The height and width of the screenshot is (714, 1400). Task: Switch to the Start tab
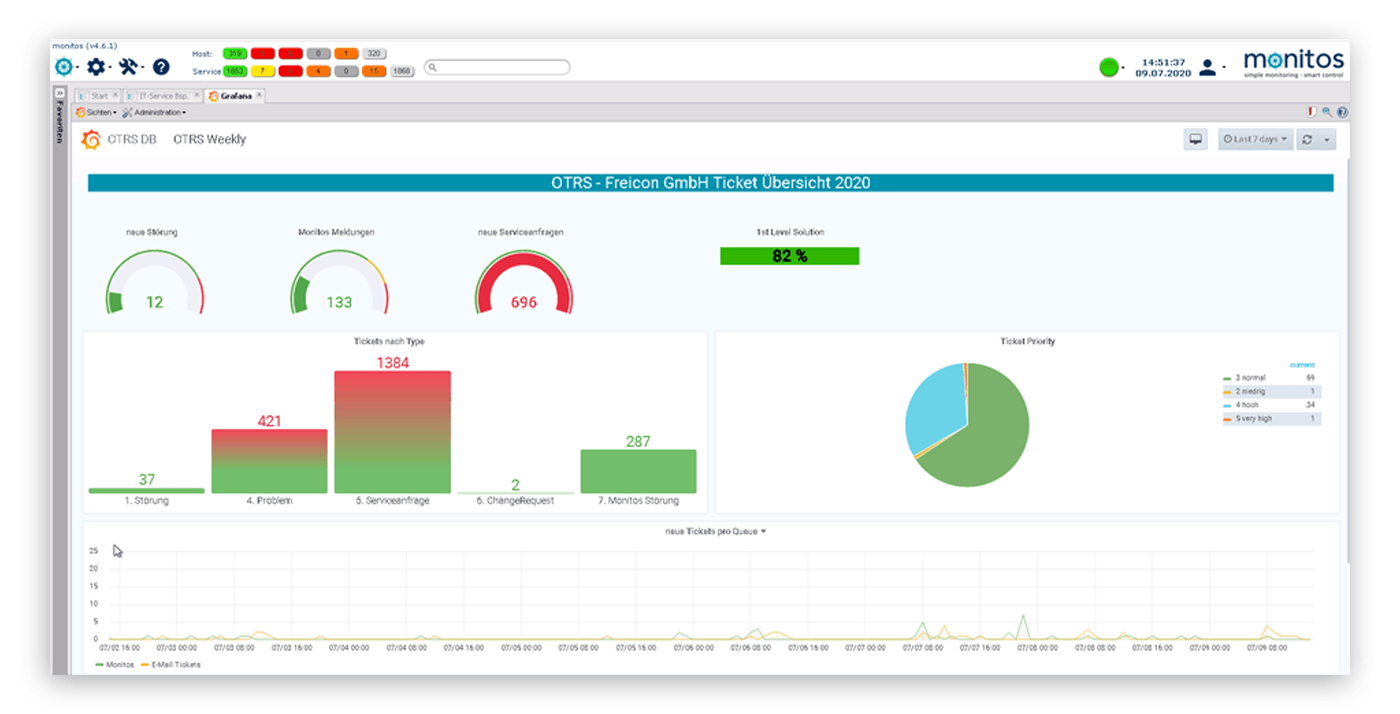click(99, 96)
